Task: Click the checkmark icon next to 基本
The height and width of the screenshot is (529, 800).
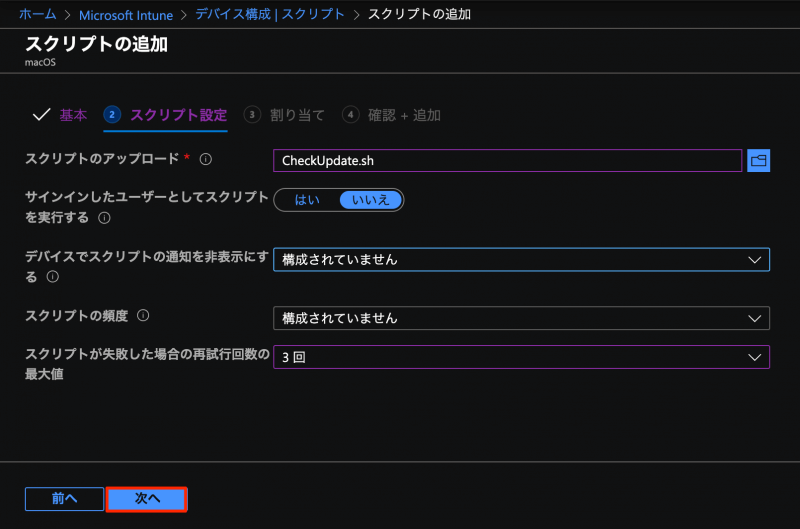Action: coord(41,115)
